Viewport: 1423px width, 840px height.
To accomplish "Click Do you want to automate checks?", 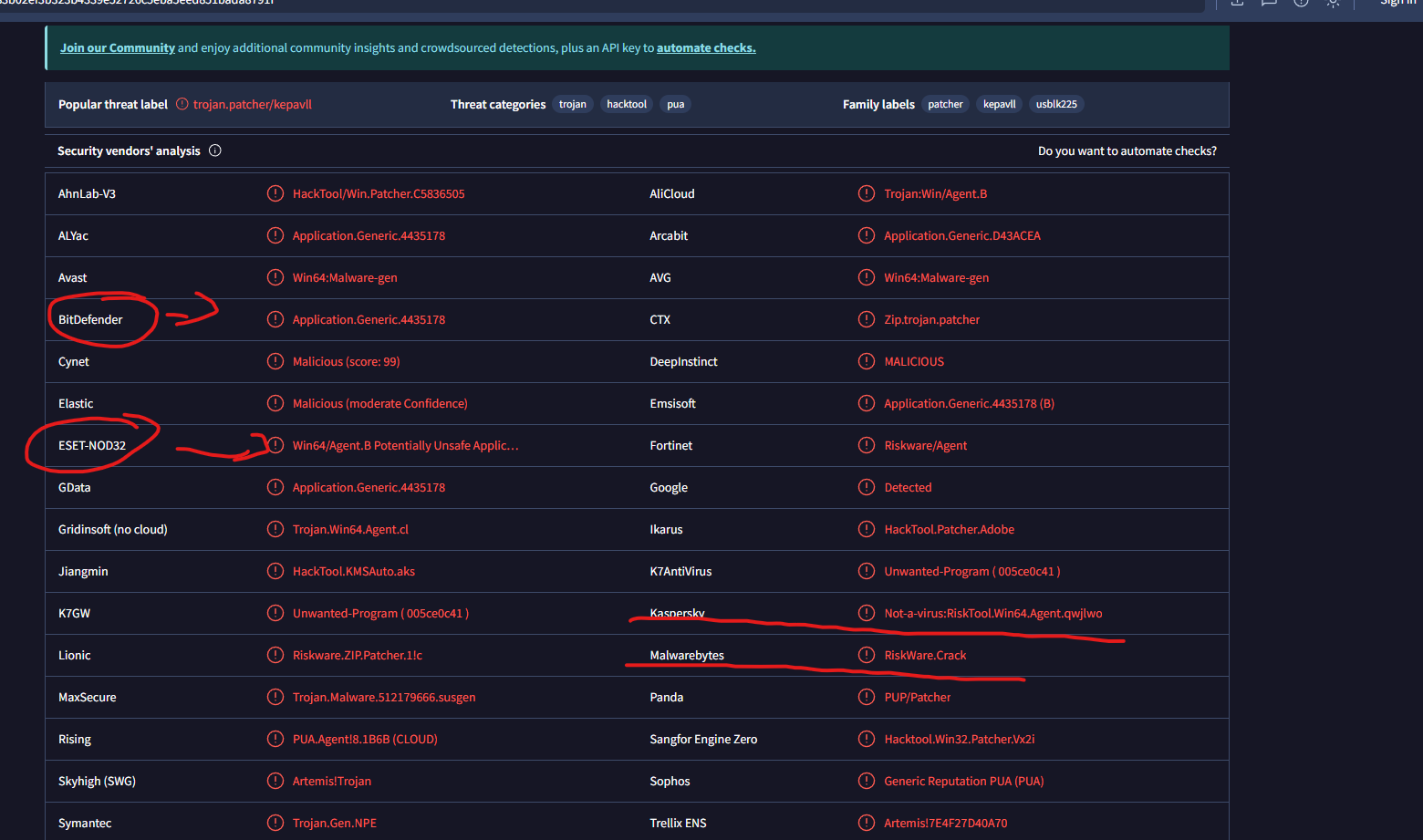I will point(1127,150).
